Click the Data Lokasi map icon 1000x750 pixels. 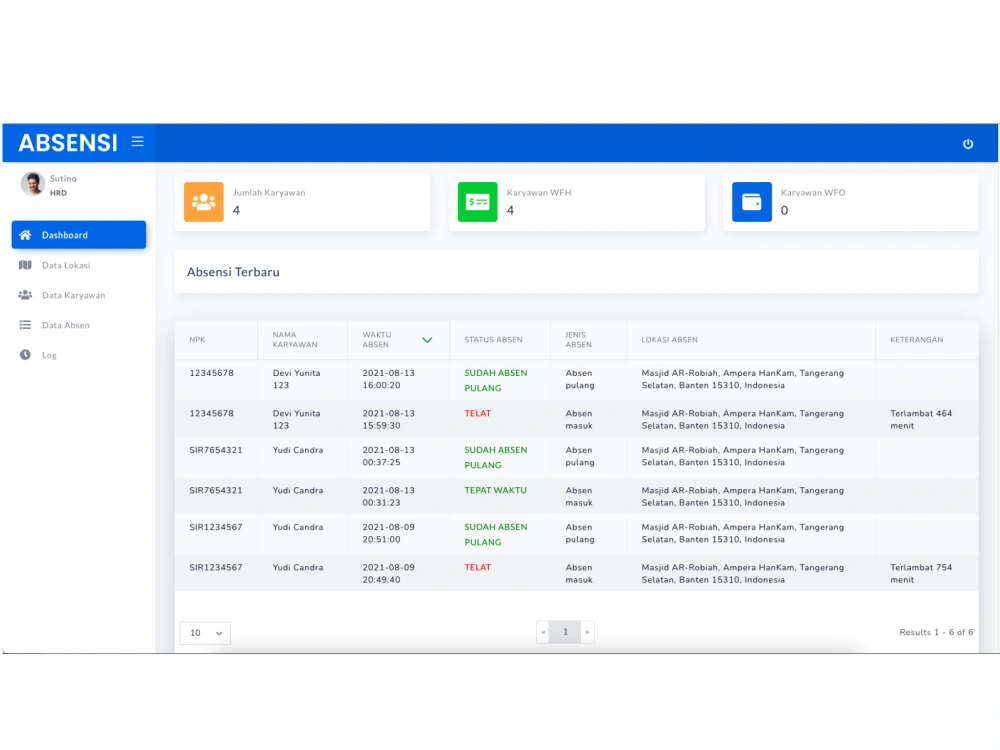[x=25, y=265]
